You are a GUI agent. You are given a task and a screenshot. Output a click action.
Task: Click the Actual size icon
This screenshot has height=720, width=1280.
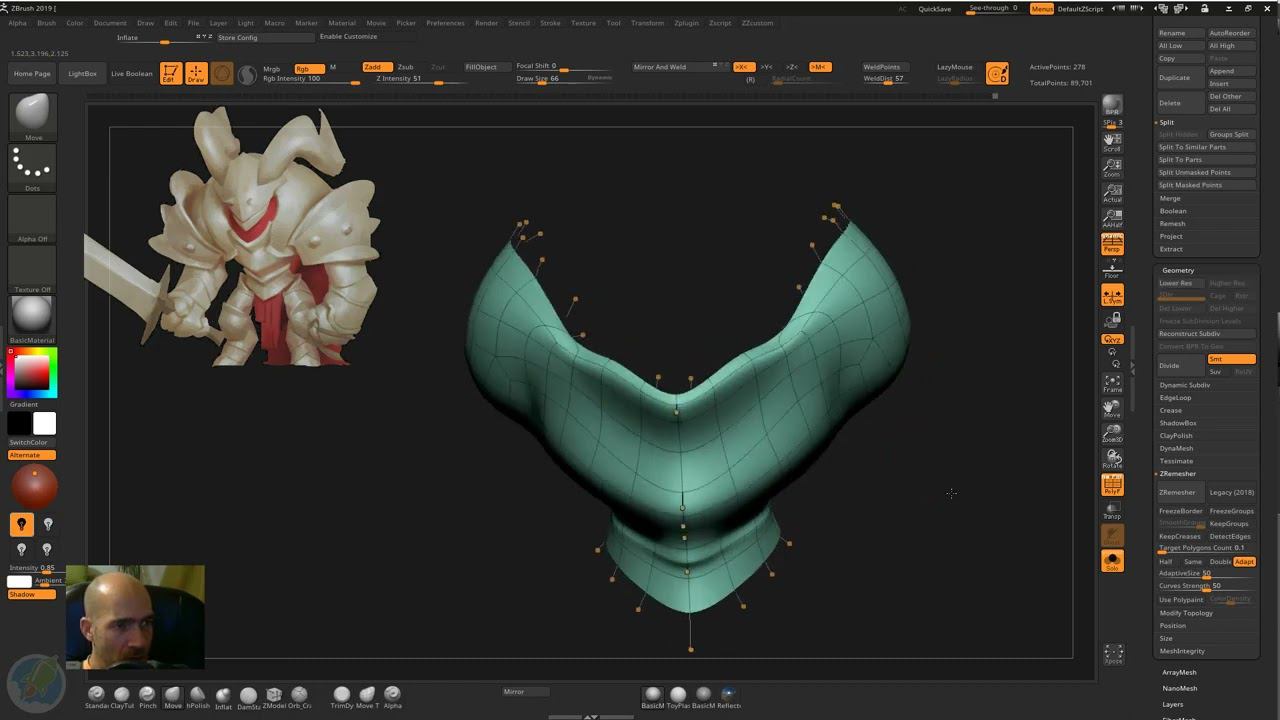[1112, 193]
